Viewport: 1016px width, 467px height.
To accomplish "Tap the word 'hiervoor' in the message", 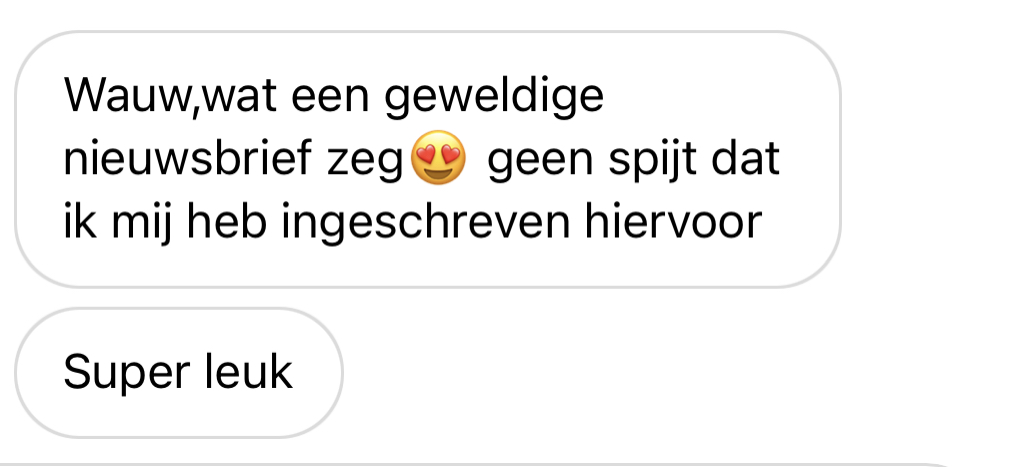I will coord(673,221).
